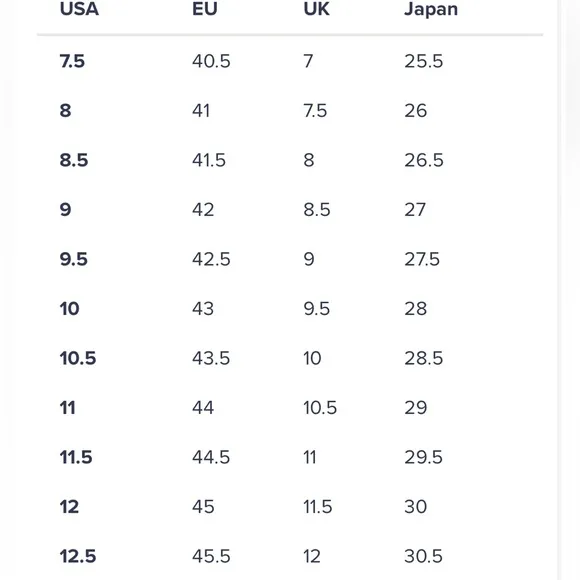Viewport: 580px width, 580px height.
Task: Select USA size 10.5 row
Action: coord(290,358)
